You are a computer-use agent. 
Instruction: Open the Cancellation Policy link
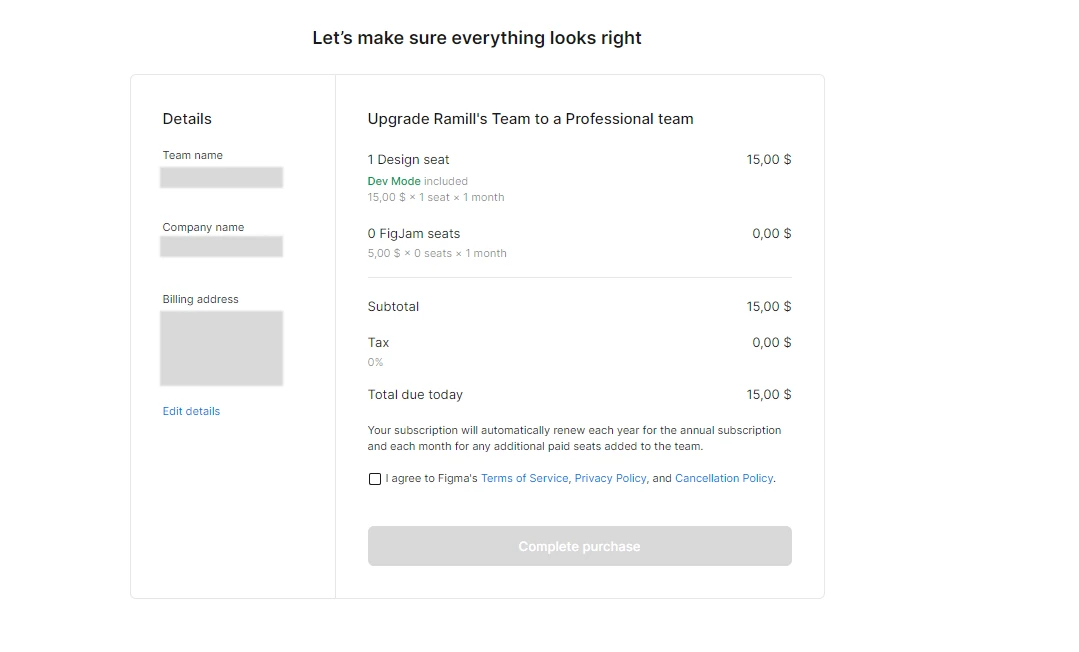tap(724, 478)
